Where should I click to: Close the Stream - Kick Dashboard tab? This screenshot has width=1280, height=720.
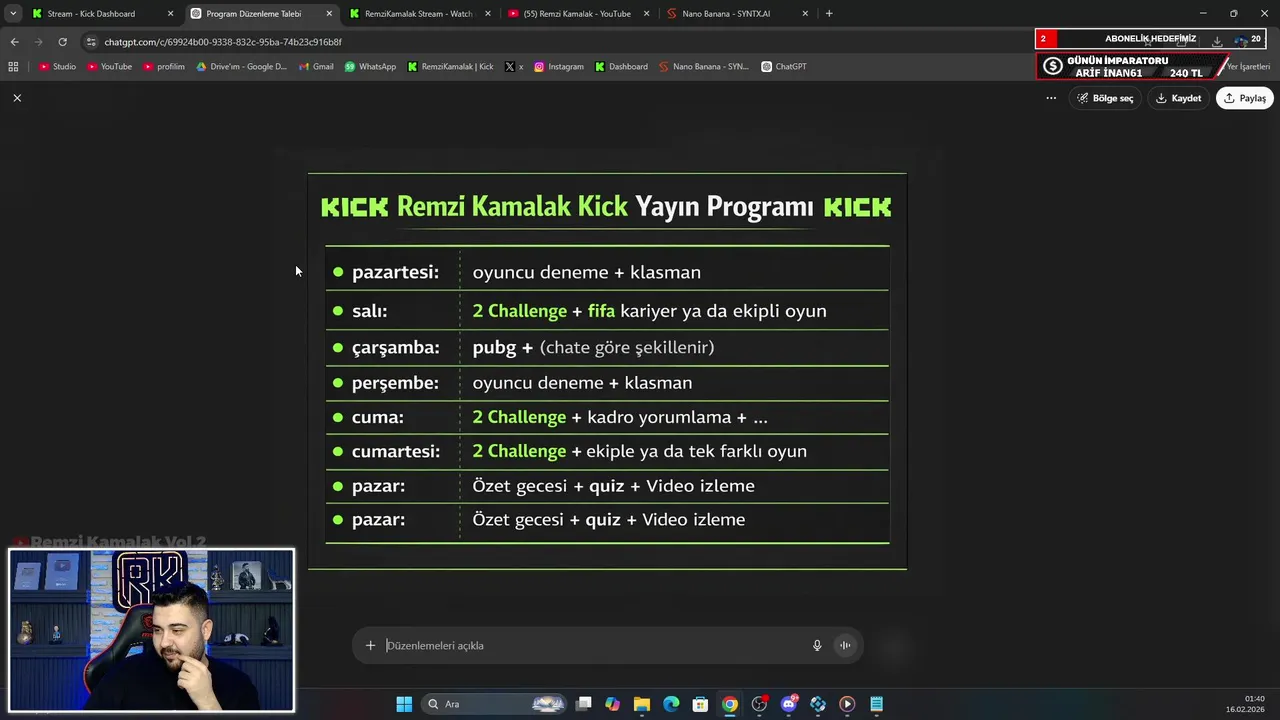pos(170,14)
